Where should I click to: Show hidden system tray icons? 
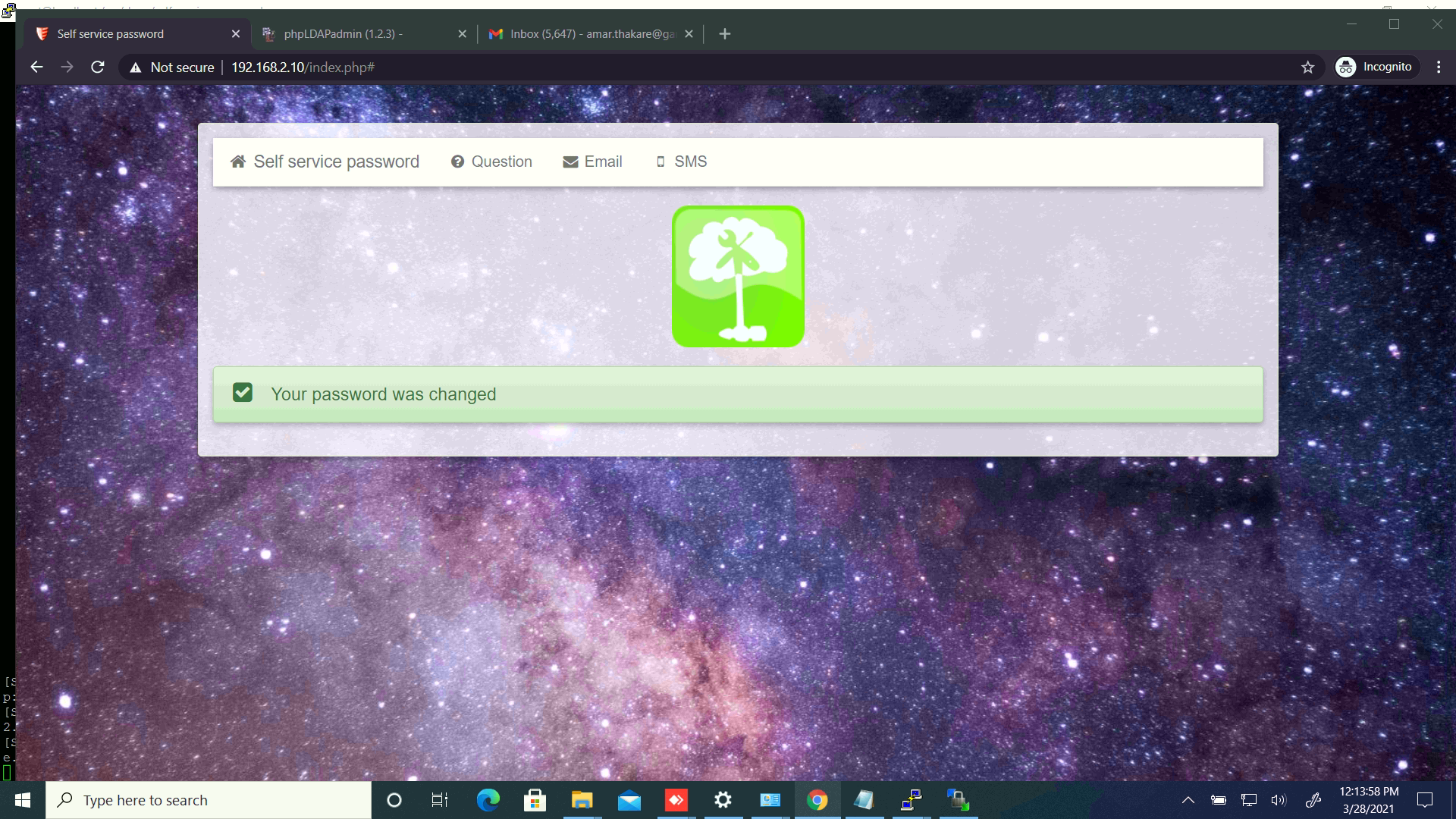(x=1188, y=800)
